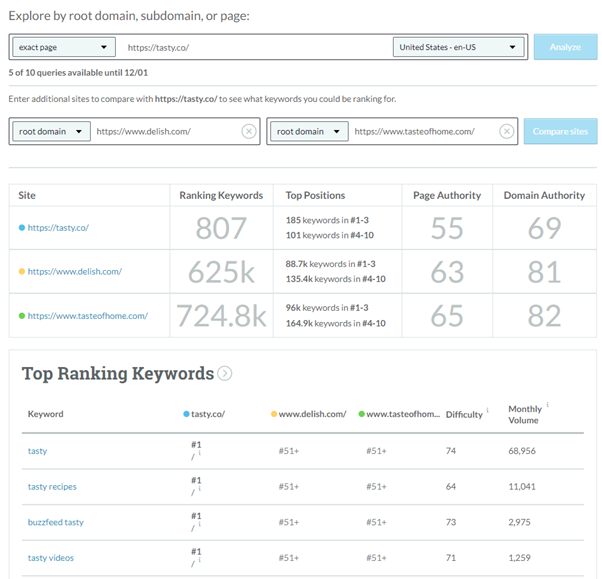Click info icon in tasty videos row
The image size is (602, 579).
point(200,560)
